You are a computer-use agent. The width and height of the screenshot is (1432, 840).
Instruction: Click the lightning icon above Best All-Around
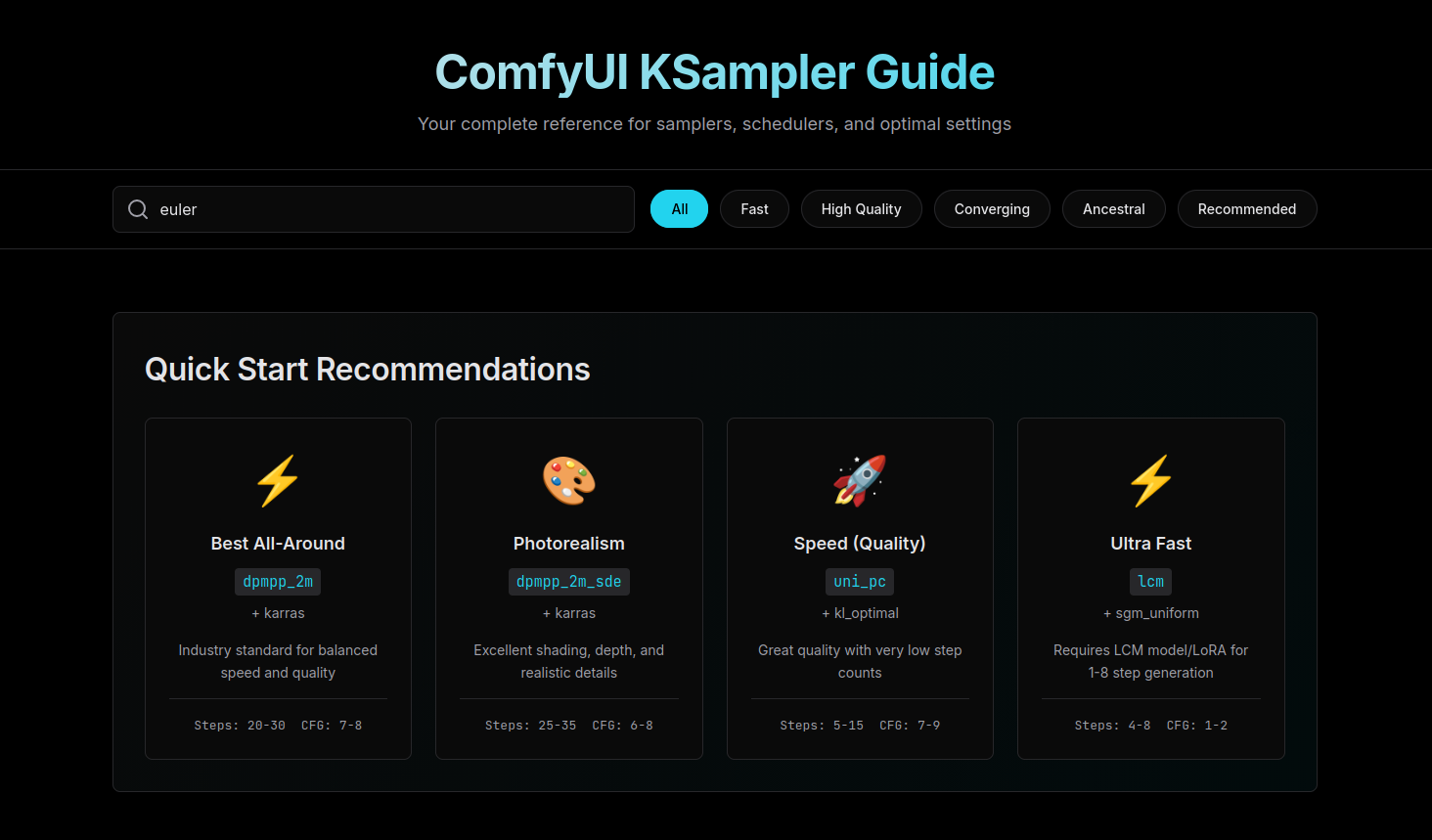tap(278, 481)
